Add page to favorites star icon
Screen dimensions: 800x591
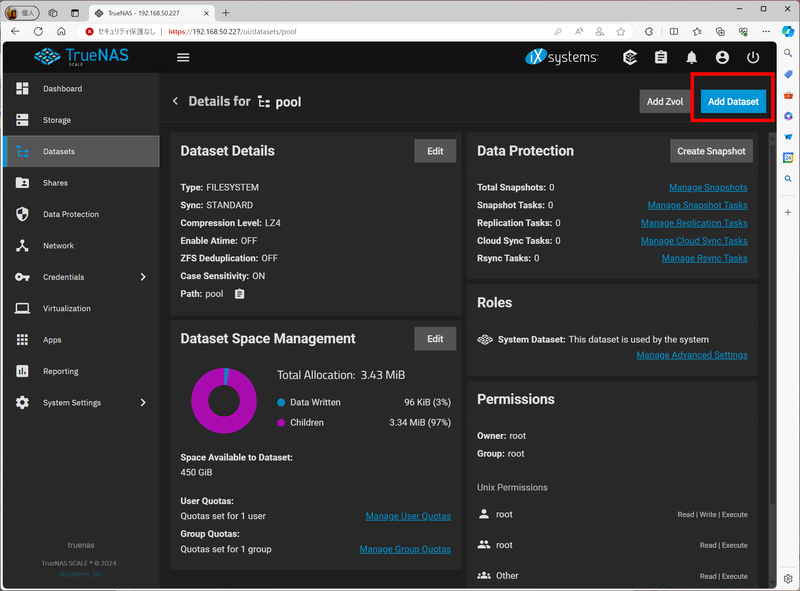pos(621,32)
